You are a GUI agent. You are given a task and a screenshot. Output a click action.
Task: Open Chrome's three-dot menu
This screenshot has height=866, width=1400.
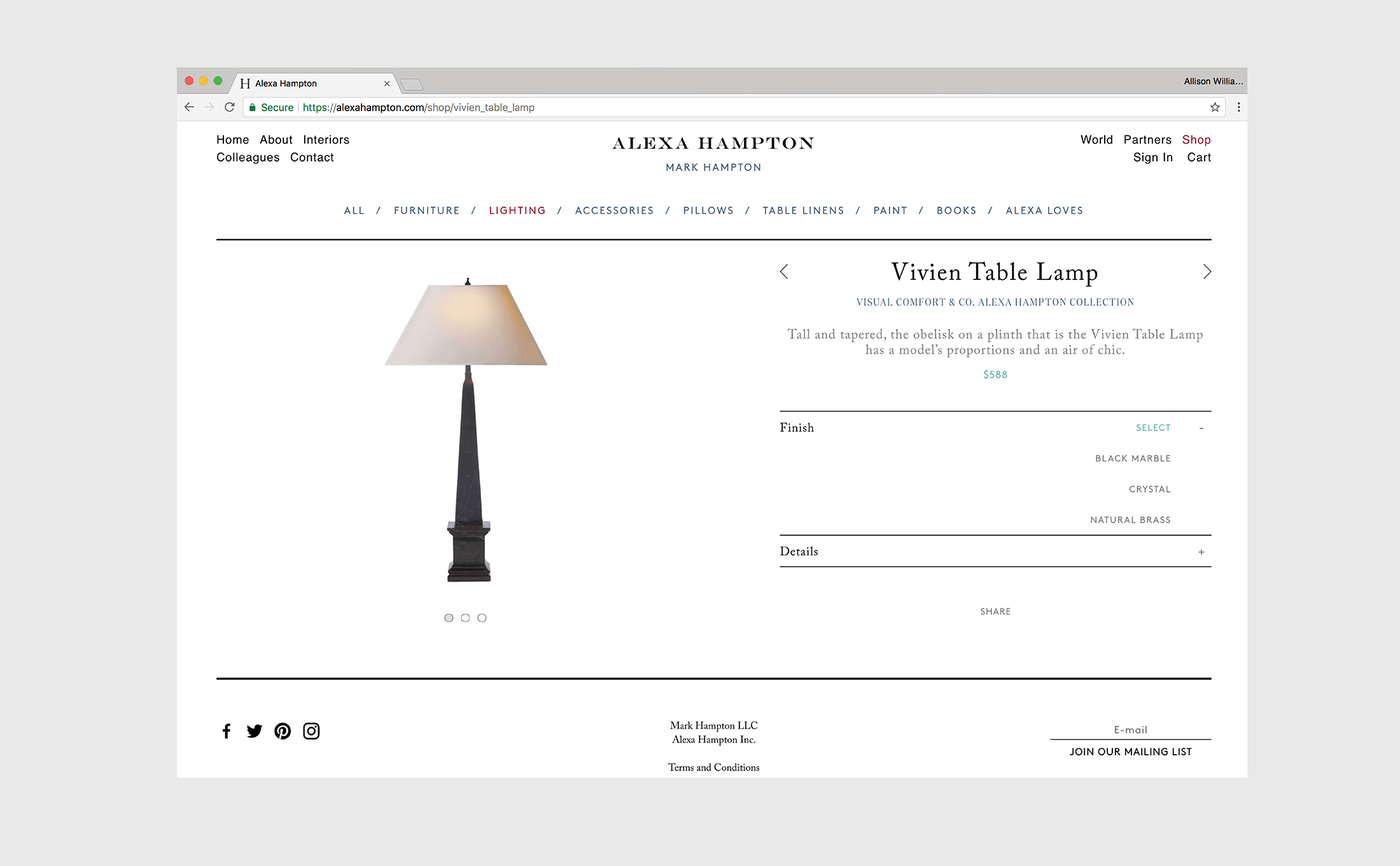point(1238,107)
